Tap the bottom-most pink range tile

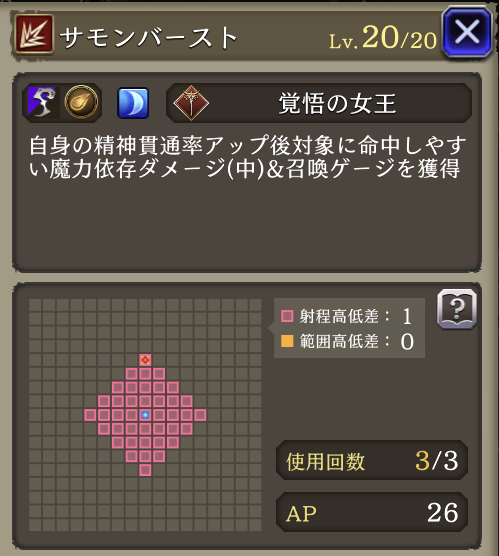145,470
